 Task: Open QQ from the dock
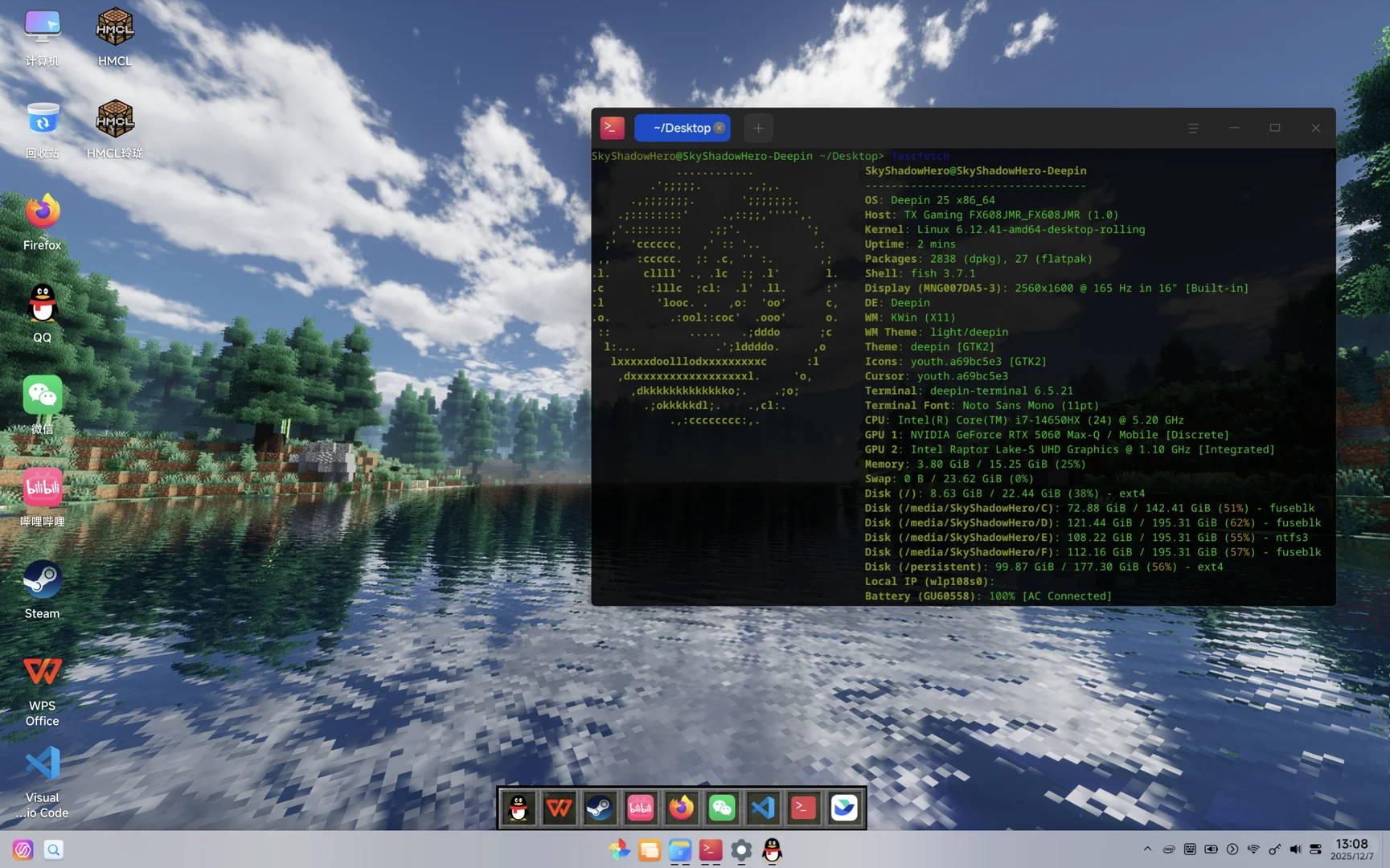(519, 808)
